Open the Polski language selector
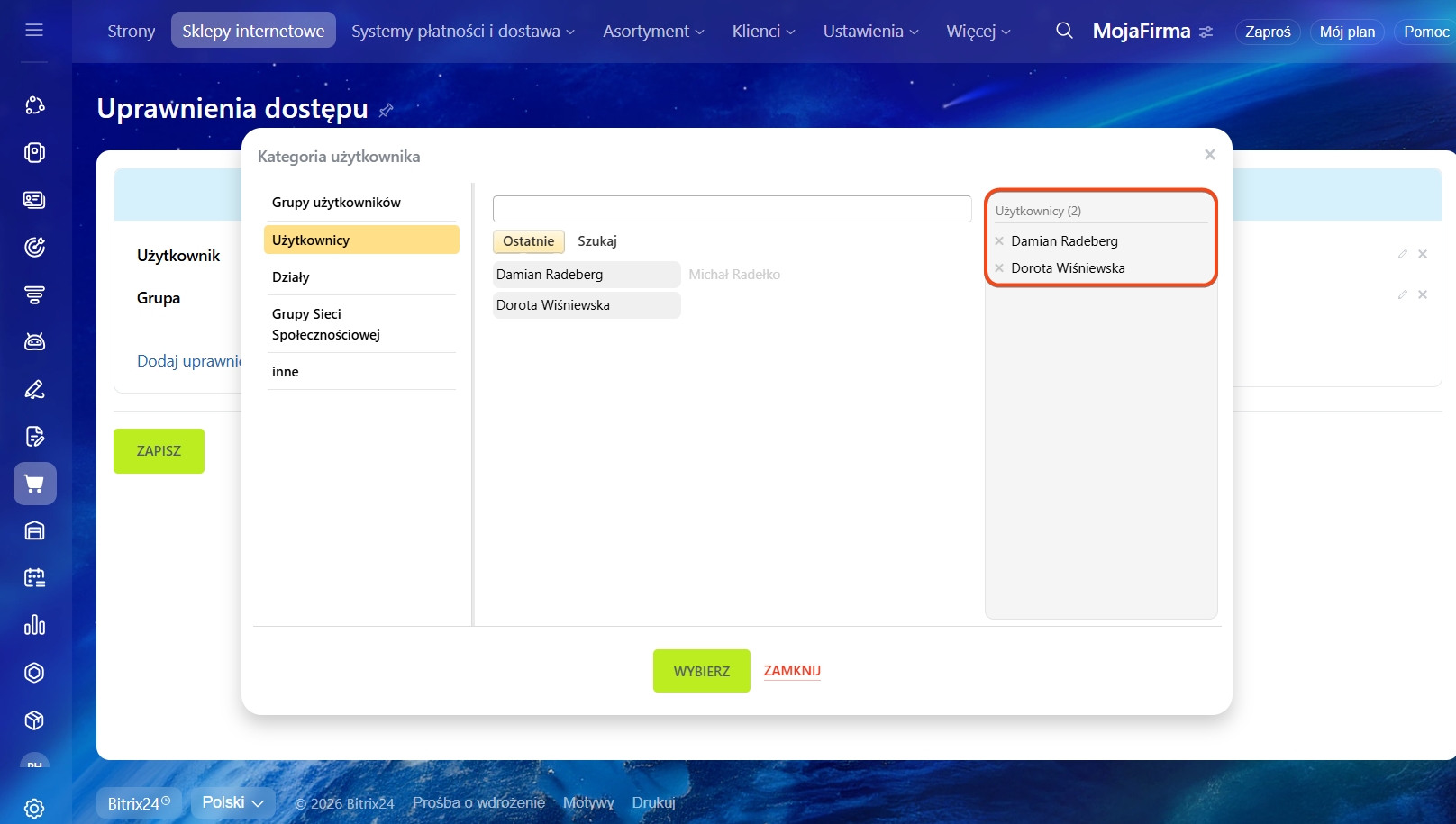The height and width of the screenshot is (824, 1456). (232, 802)
